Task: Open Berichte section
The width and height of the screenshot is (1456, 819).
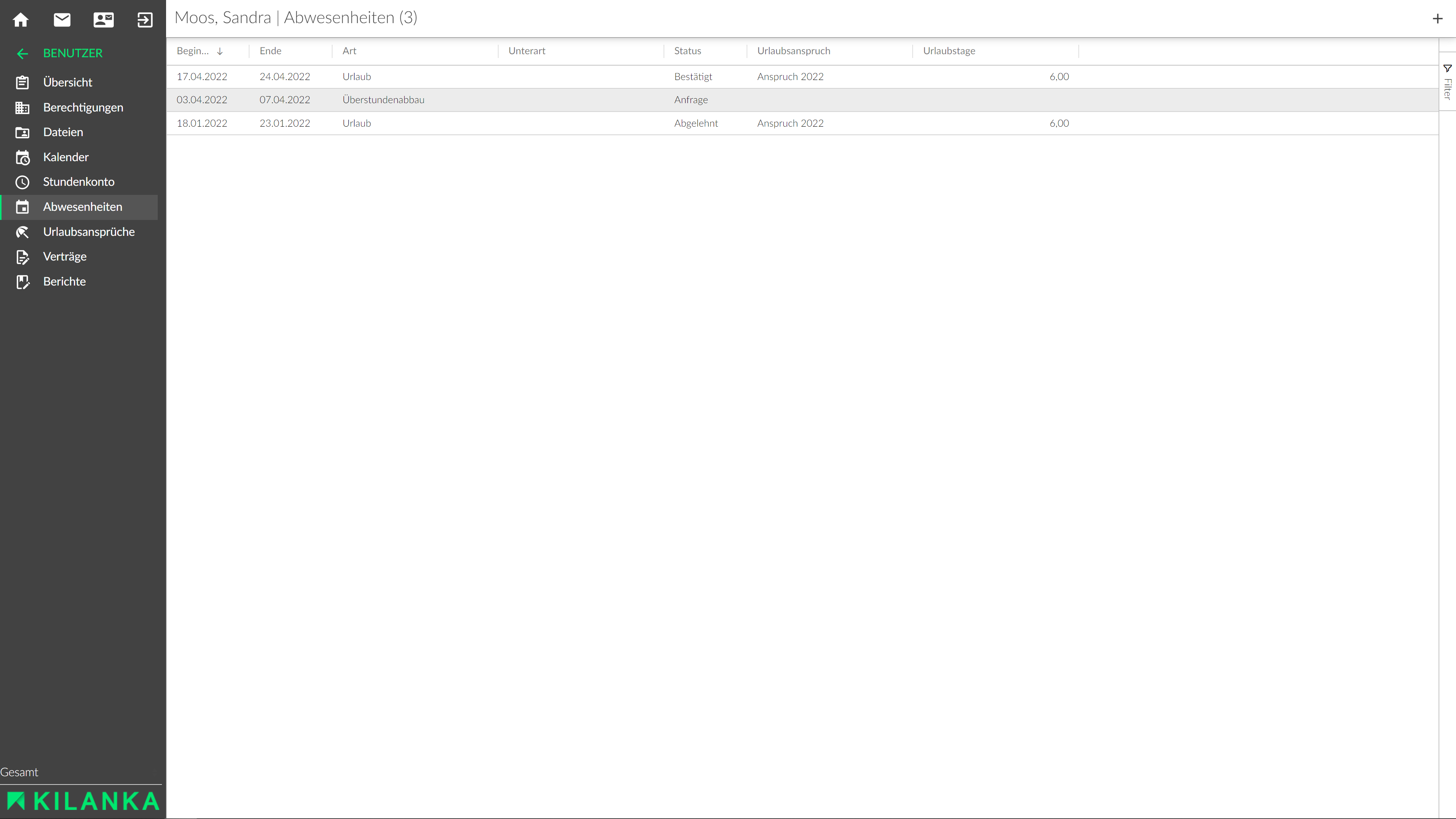Action: click(x=64, y=281)
